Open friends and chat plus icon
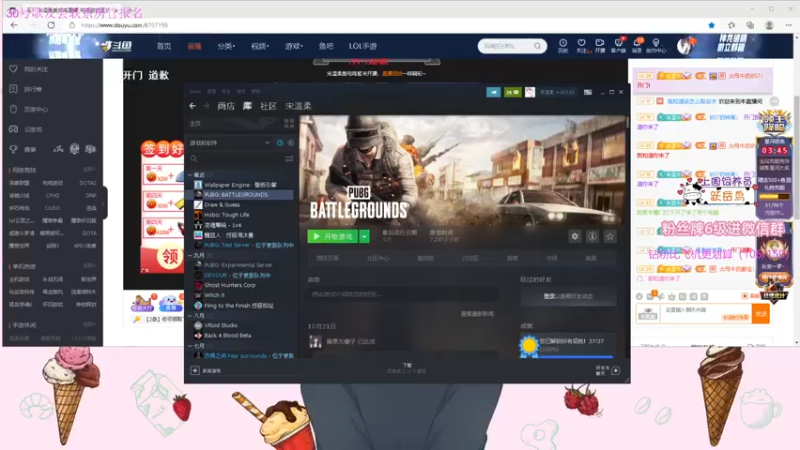Viewport: 800px width, 450px height. tap(616, 370)
